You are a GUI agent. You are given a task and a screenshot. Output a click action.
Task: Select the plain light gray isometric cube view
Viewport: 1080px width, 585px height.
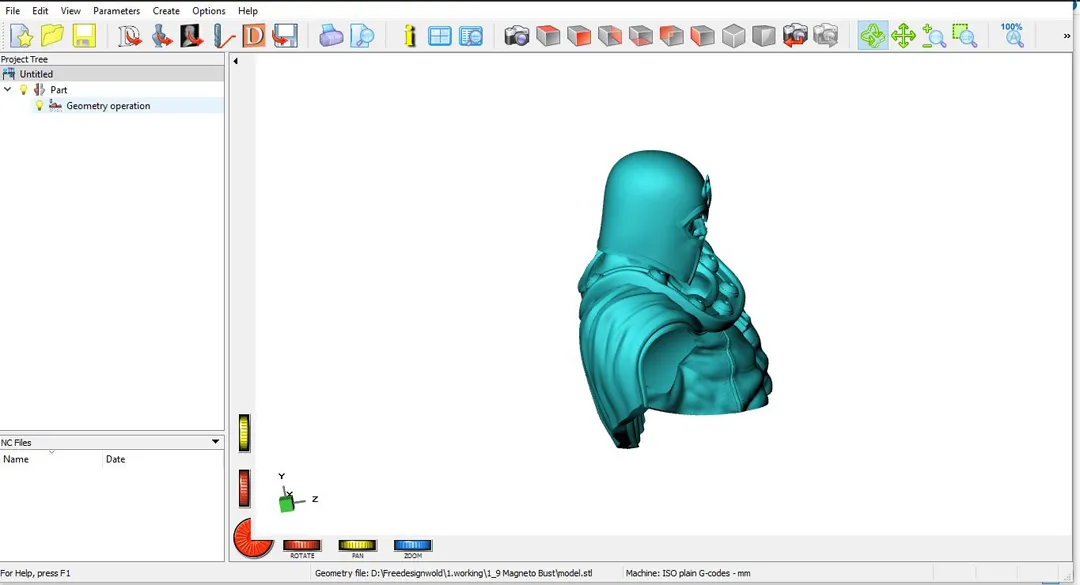pyautogui.click(x=734, y=36)
